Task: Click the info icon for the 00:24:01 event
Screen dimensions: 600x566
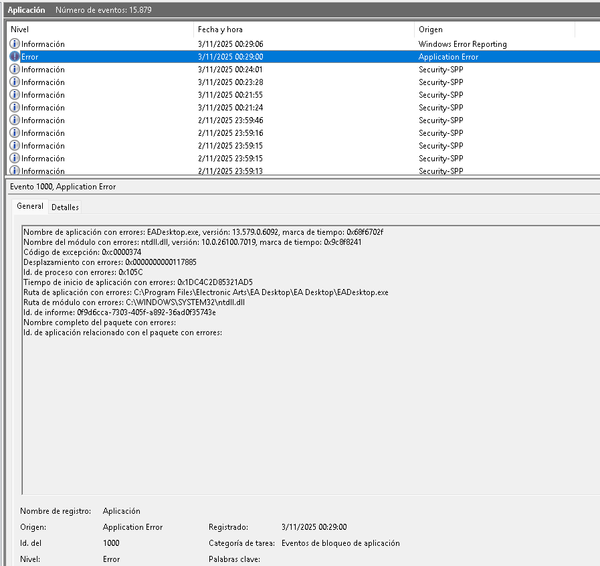Action: tap(14, 70)
